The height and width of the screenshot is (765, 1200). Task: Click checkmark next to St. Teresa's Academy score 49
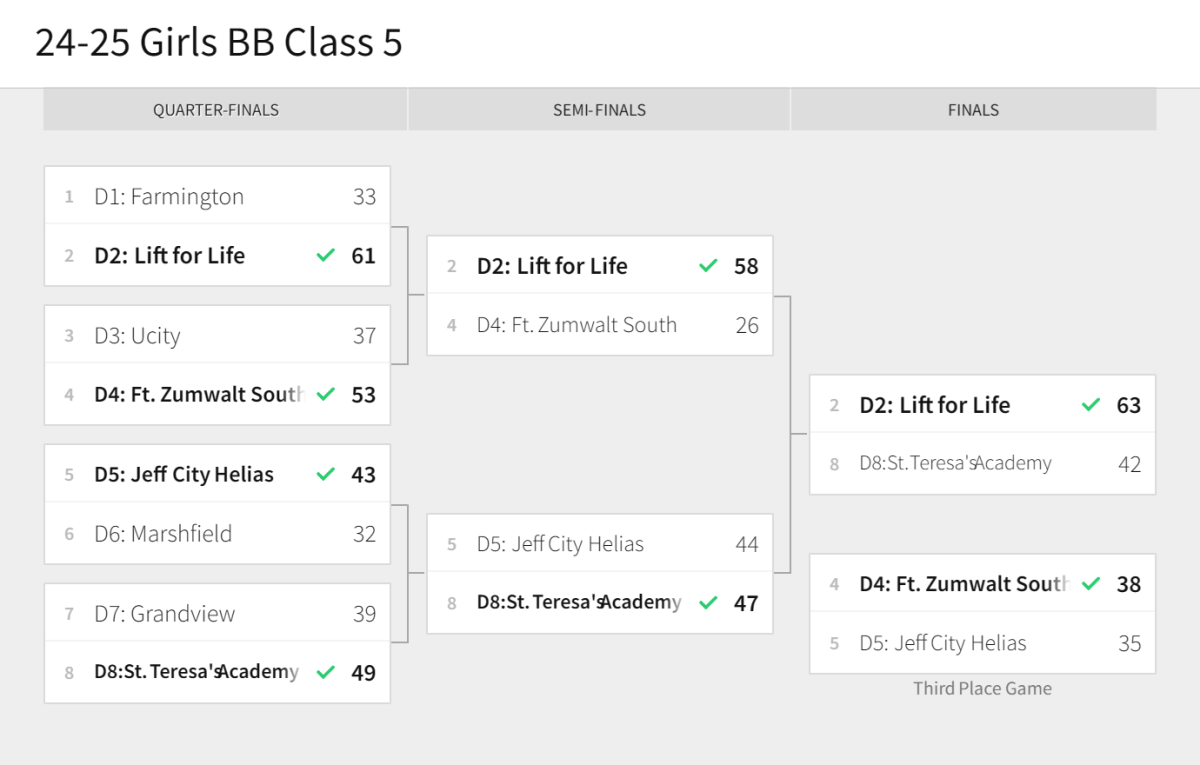pos(325,672)
